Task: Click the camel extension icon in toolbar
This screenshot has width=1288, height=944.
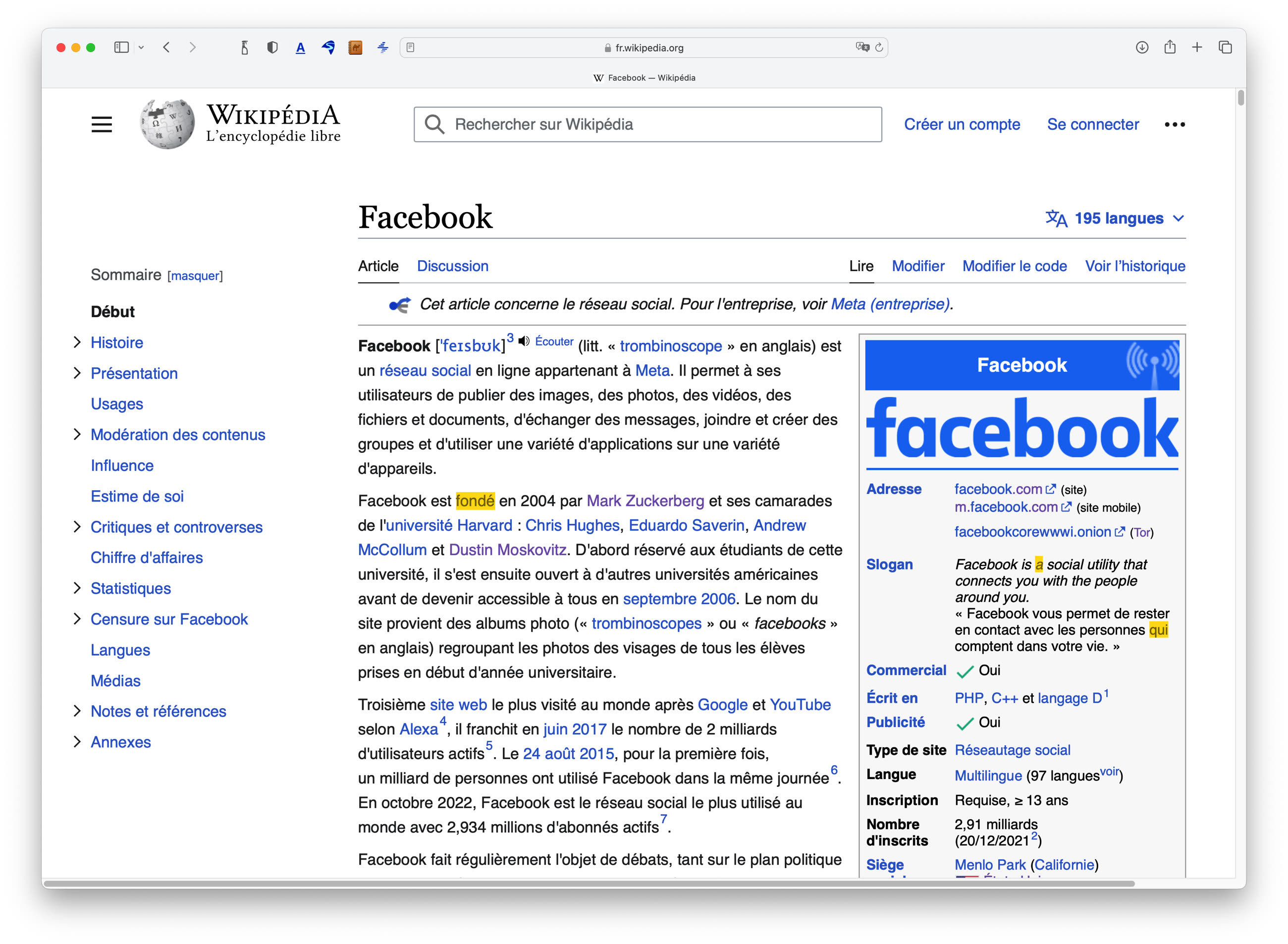Action: pyautogui.click(x=355, y=48)
